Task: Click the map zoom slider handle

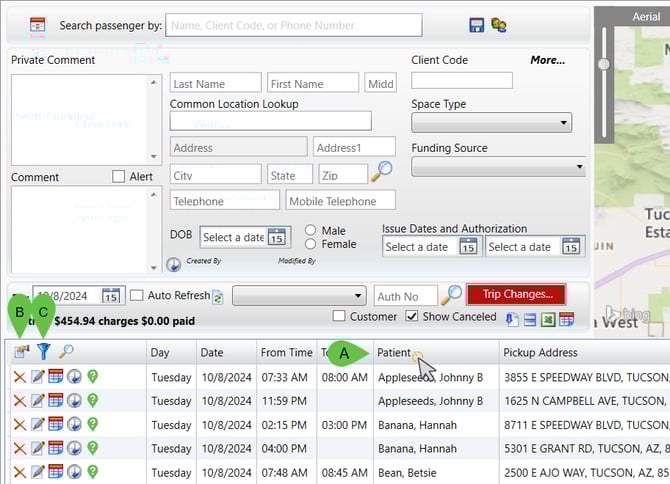Action: (x=603, y=64)
